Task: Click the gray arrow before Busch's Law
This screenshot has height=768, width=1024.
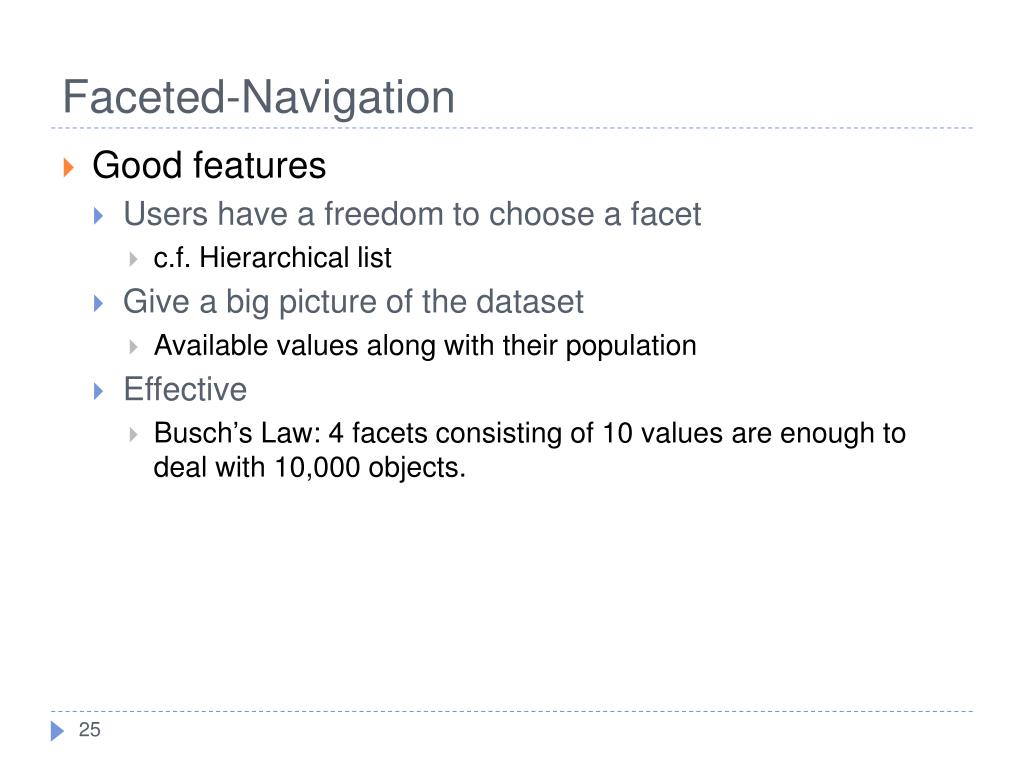Action: tap(133, 434)
